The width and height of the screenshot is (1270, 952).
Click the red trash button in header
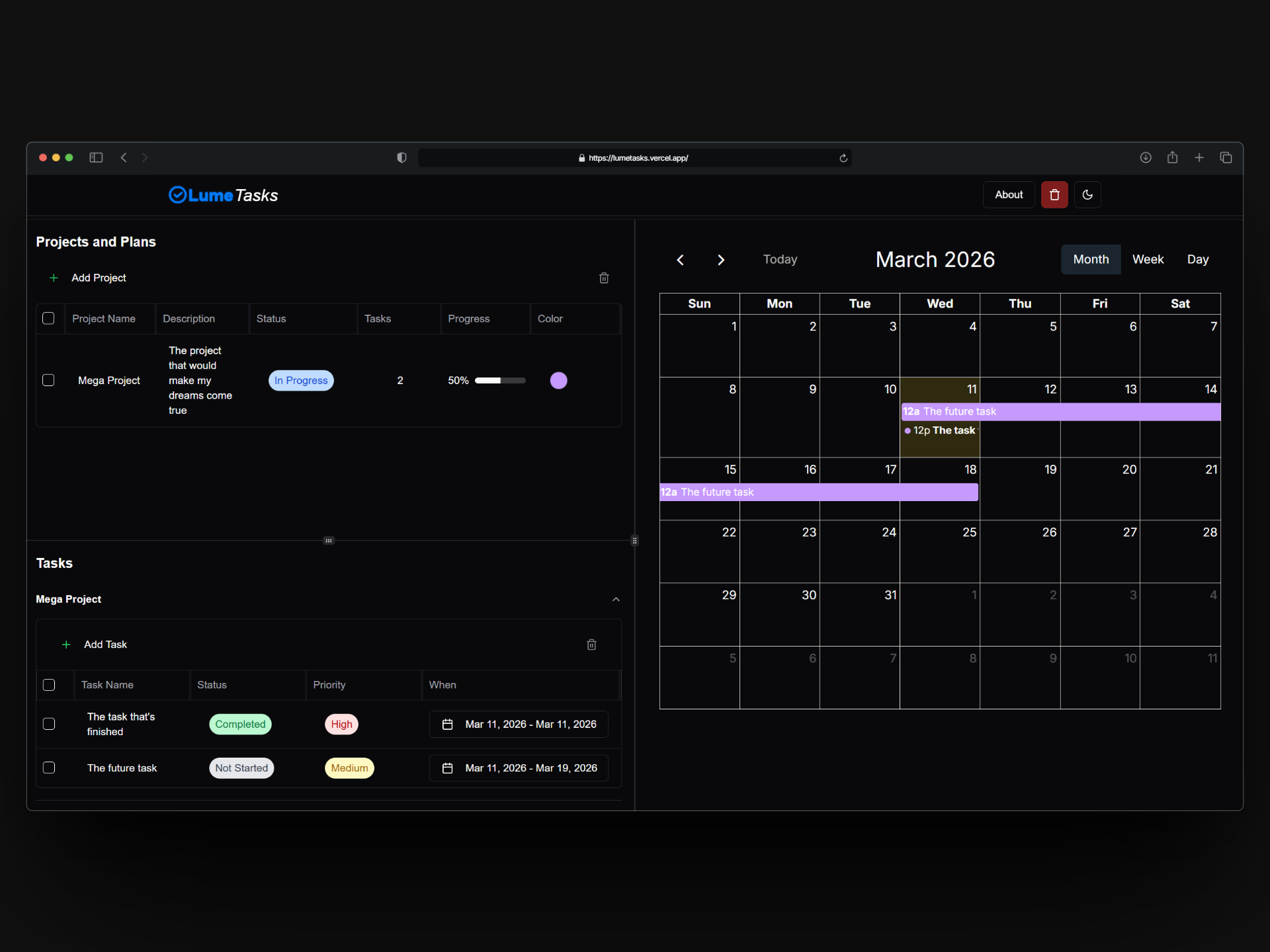click(x=1054, y=194)
